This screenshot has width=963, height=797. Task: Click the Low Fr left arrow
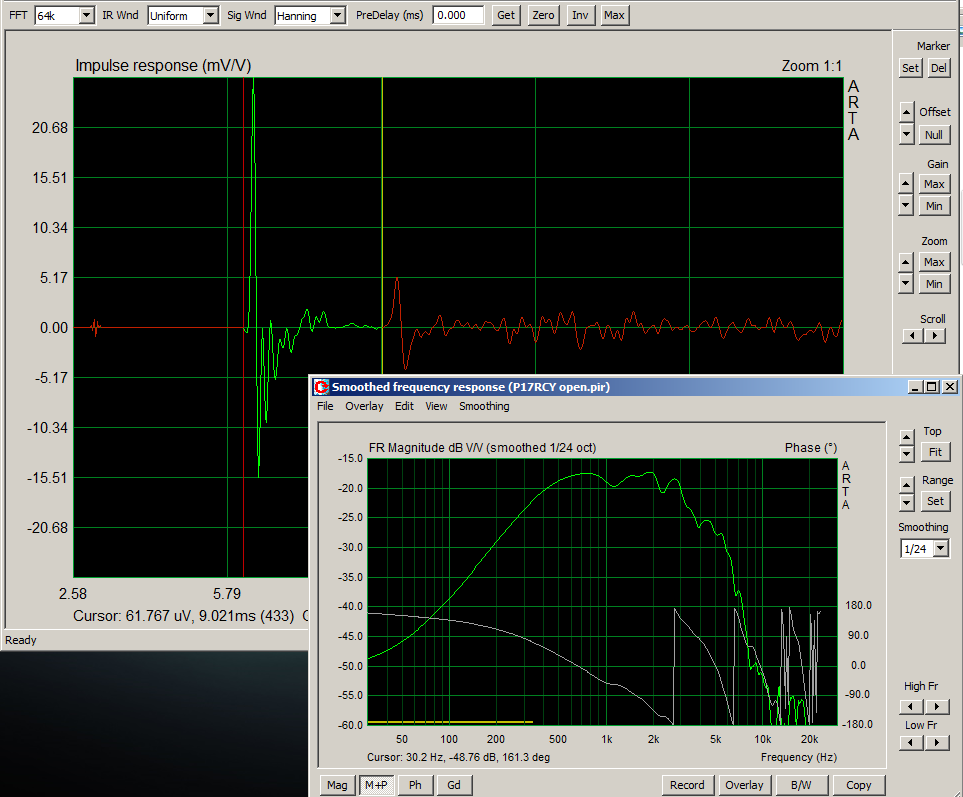click(x=911, y=743)
